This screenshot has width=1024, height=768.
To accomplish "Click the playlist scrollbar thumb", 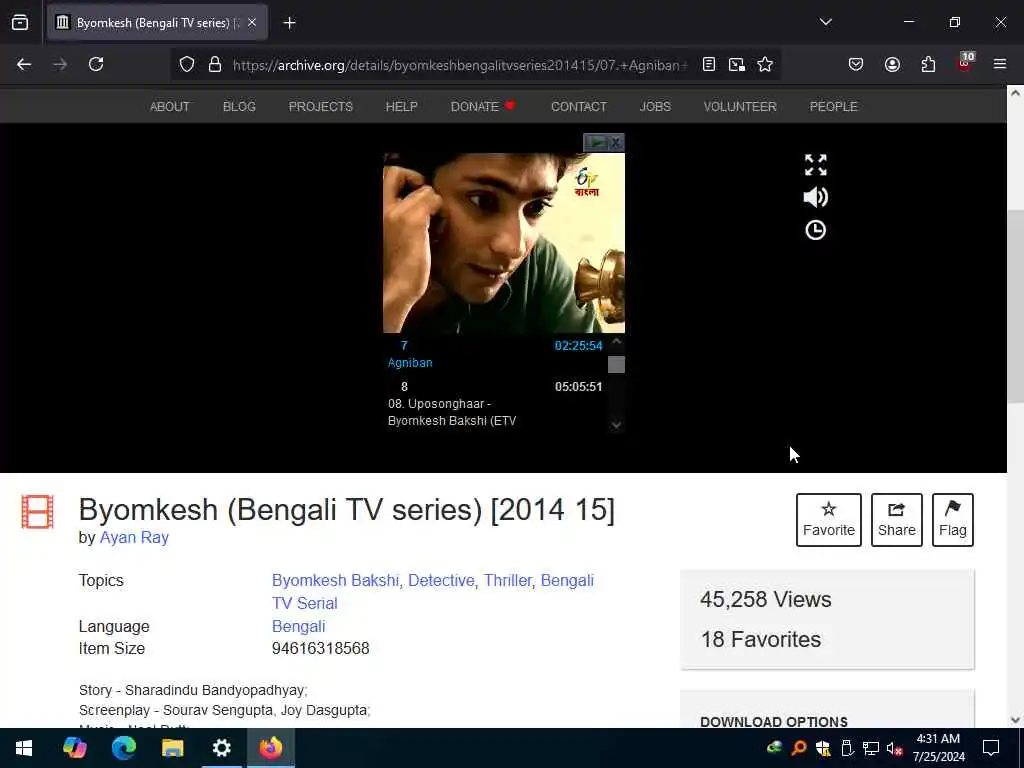I will coord(616,364).
